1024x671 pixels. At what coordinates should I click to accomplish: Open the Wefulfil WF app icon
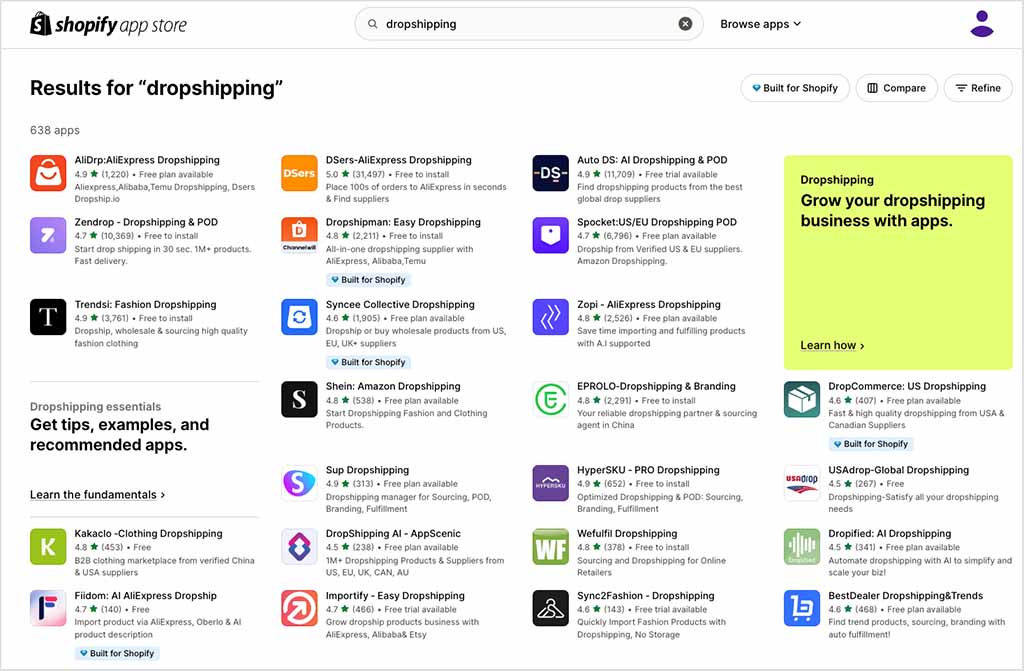click(551, 546)
